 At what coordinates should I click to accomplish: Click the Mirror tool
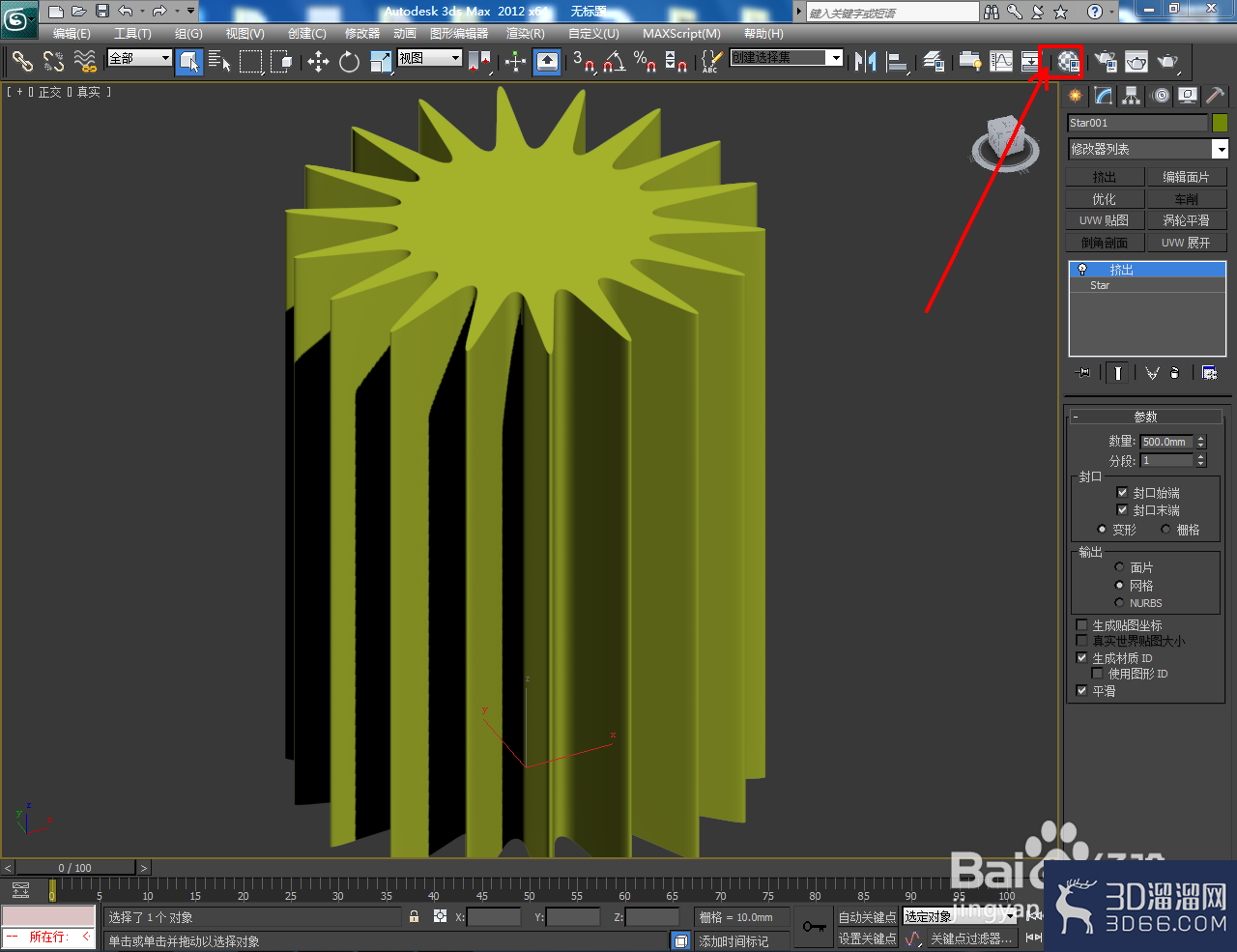point(866,61)
